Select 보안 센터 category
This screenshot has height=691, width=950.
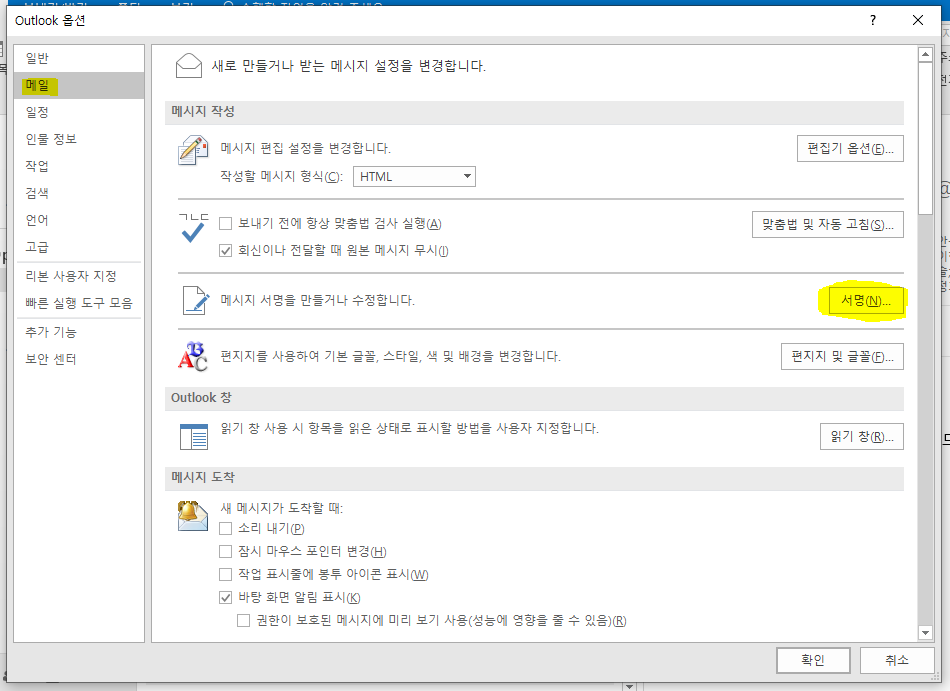pos(79,359)
